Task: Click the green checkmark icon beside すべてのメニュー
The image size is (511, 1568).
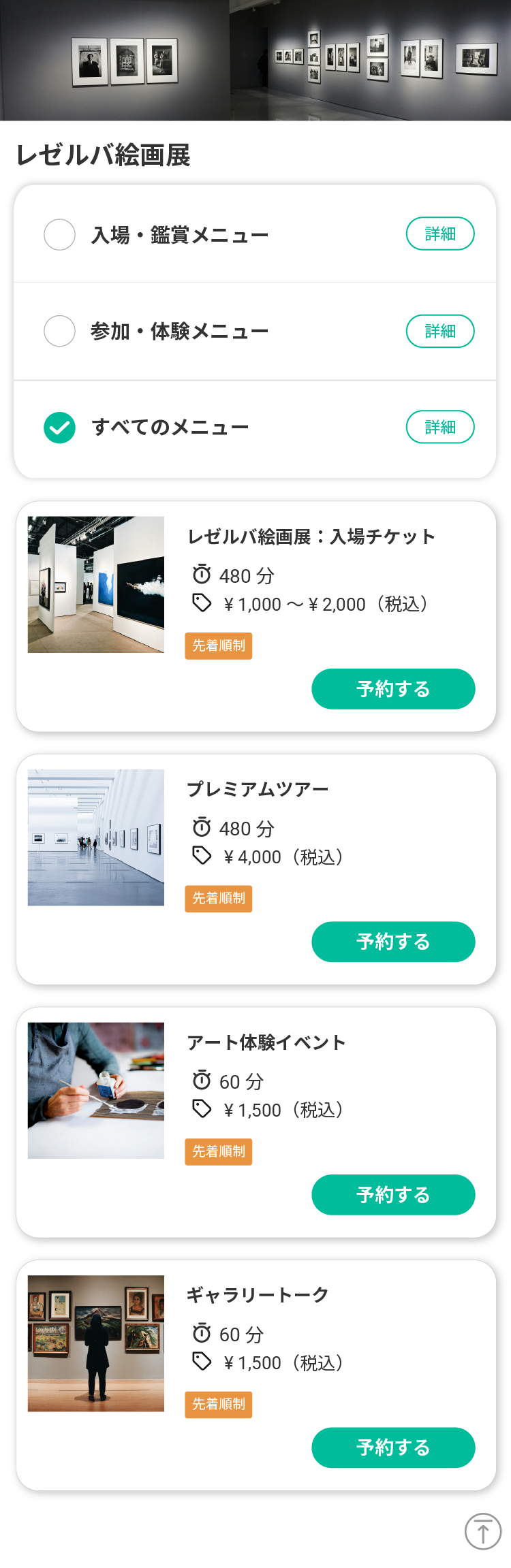Action: tap(60, 428)
